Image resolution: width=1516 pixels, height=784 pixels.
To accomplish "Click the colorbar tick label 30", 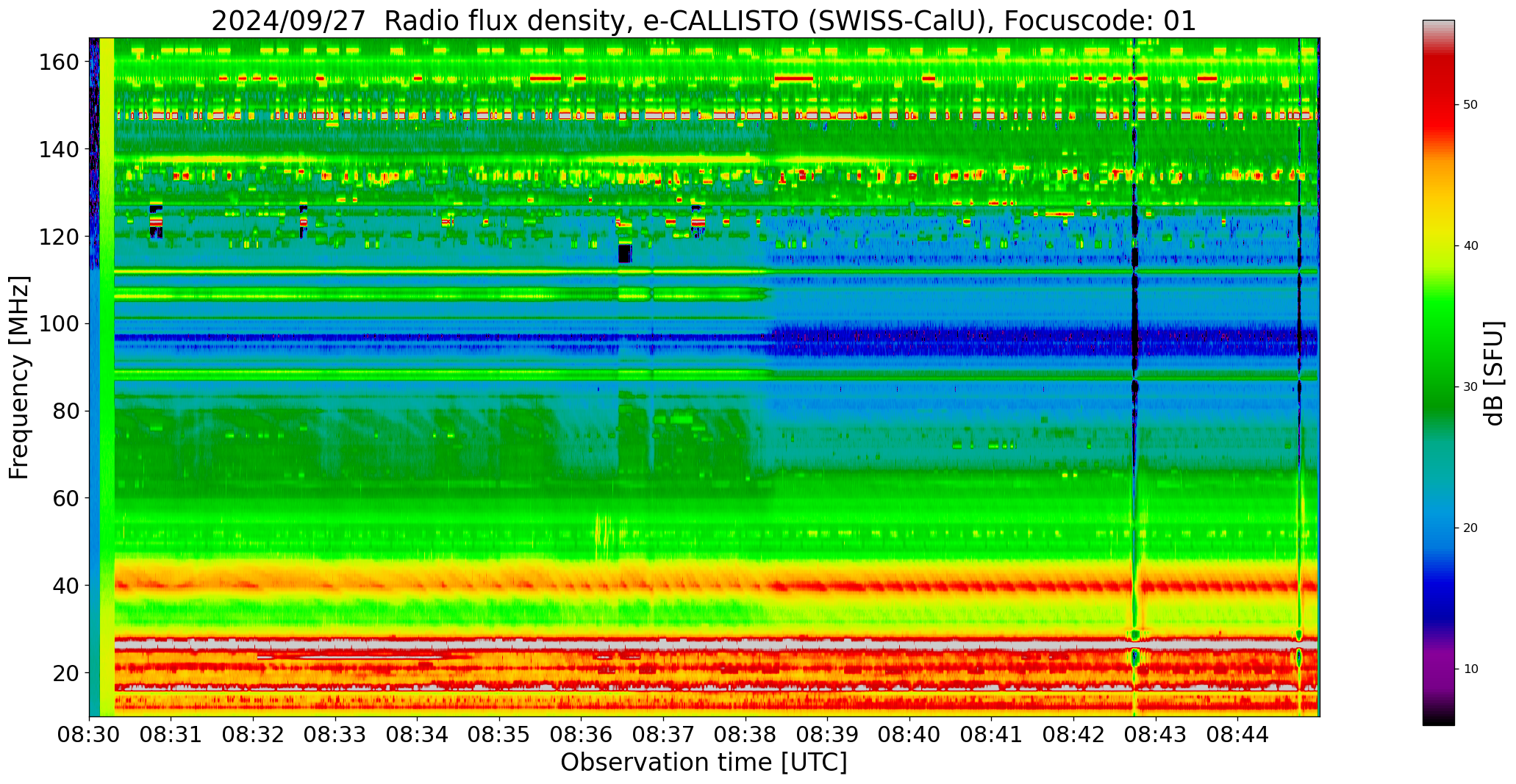I will point(1470,387).
